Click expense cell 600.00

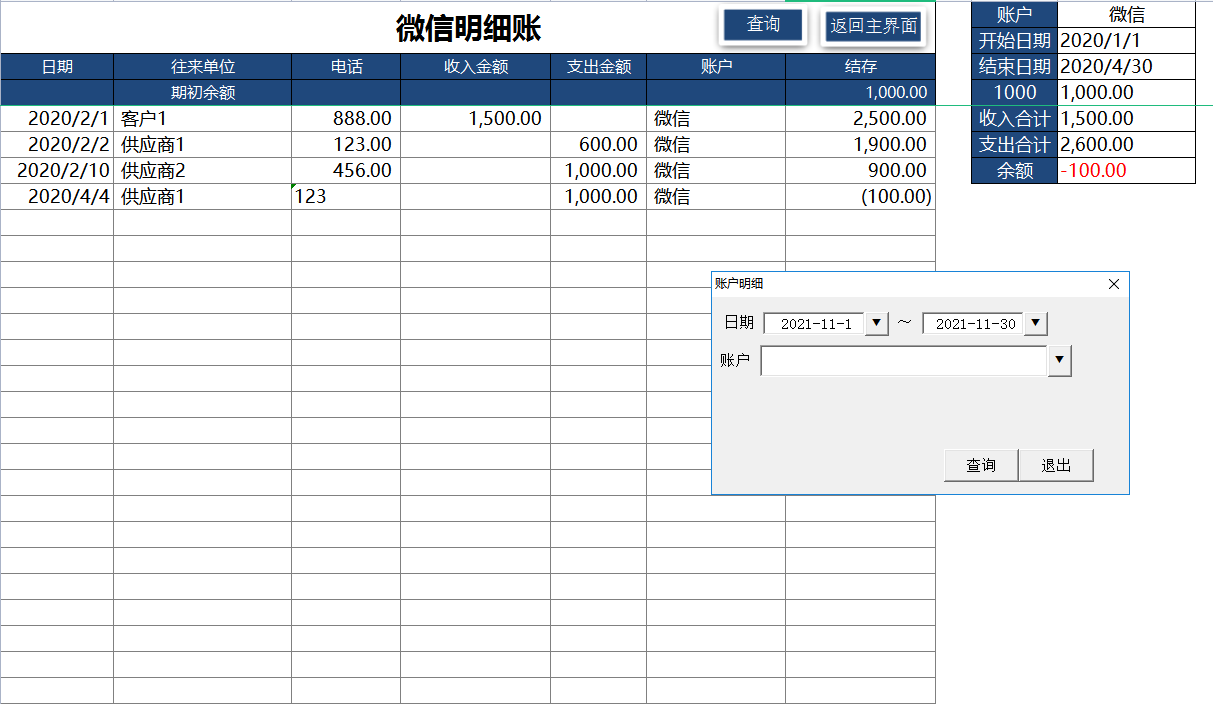point(599,145)
